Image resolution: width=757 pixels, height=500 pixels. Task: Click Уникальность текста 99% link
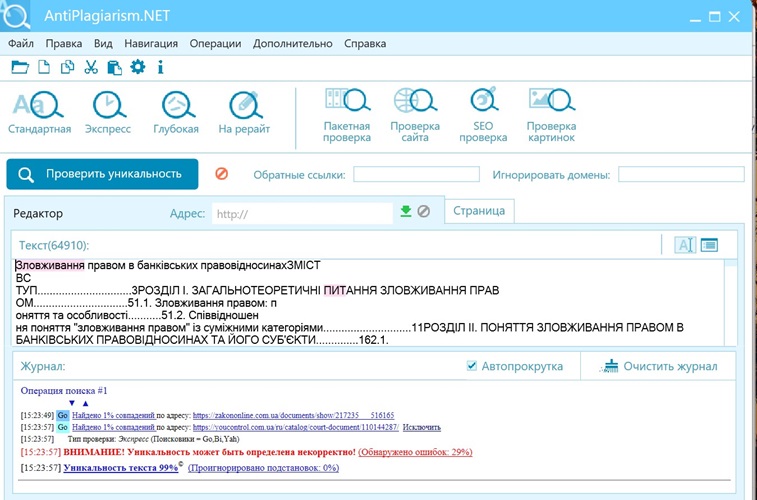[121, 468]
